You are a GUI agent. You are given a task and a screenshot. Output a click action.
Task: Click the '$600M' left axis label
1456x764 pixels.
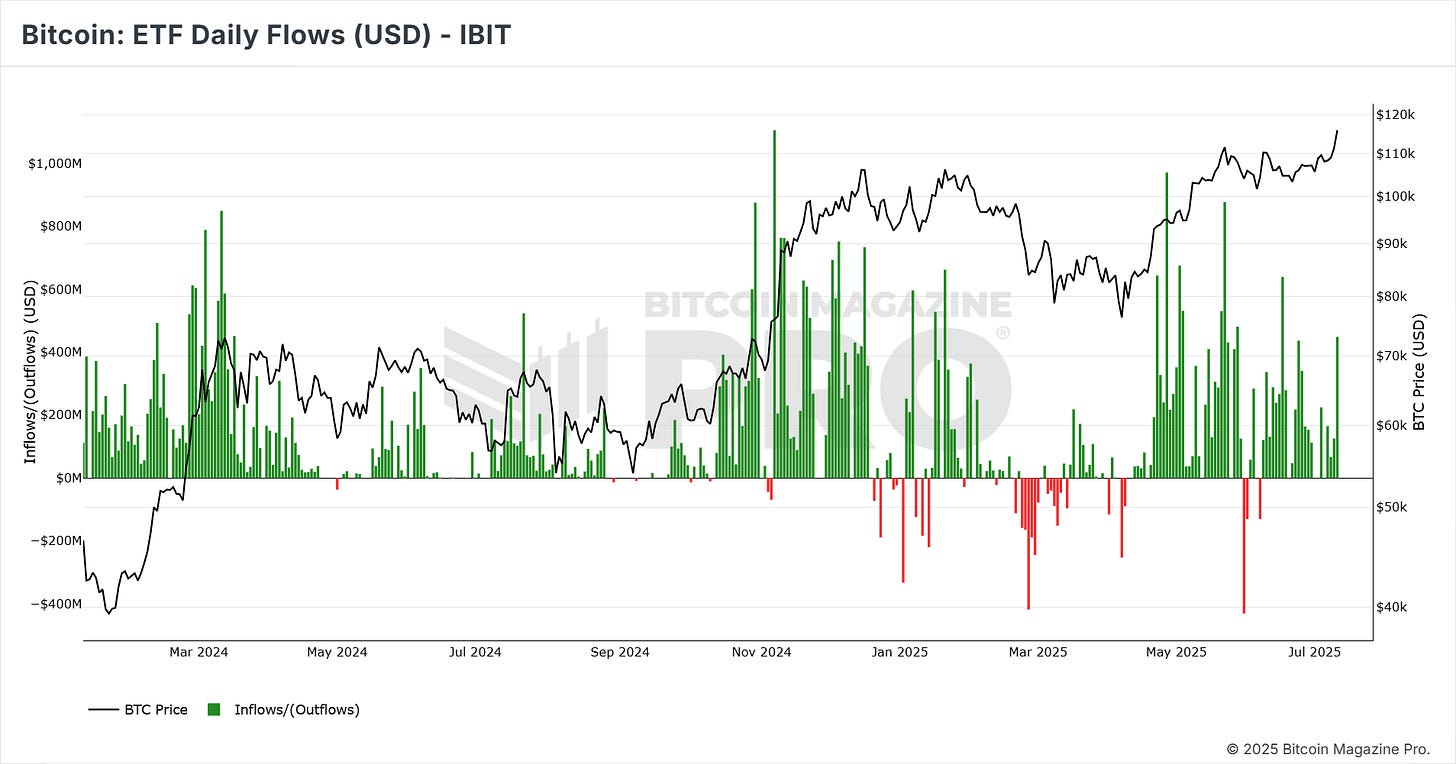pos(61,289)
